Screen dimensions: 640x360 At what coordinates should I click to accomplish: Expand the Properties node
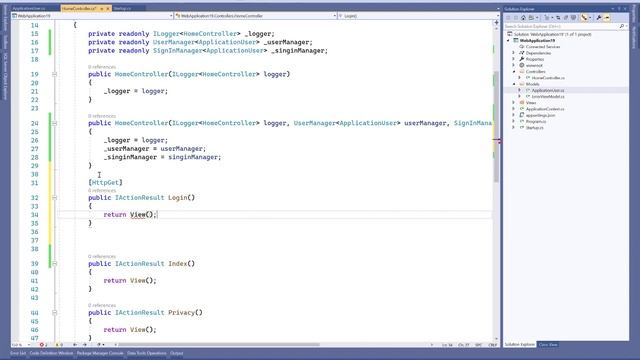[514, 59]
